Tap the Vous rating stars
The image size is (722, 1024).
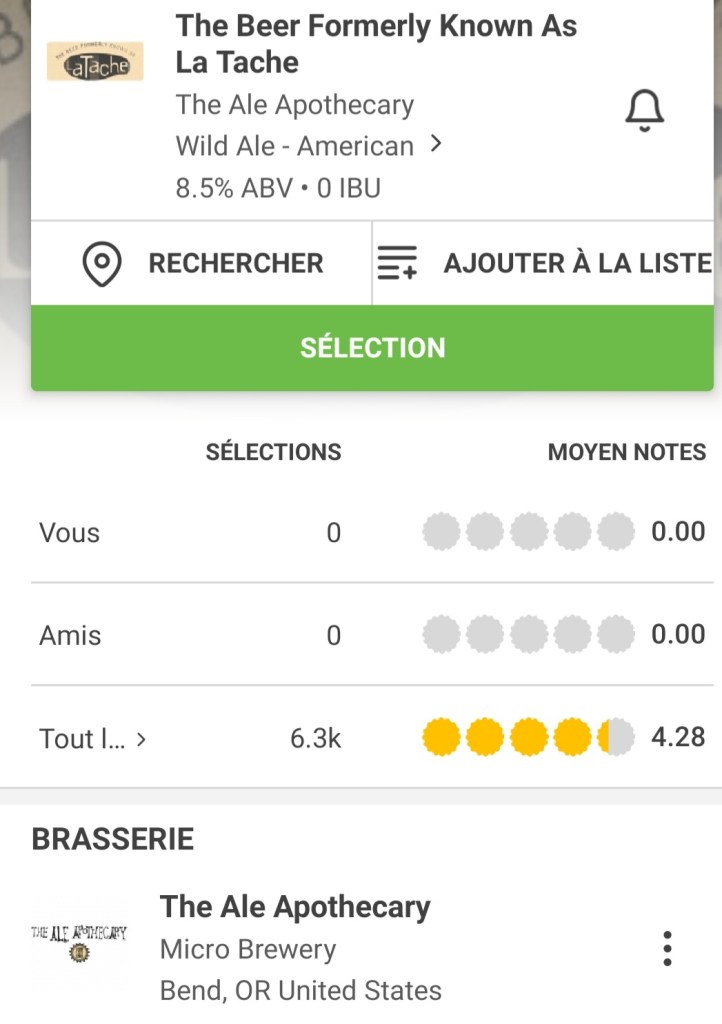coord(528,532)
